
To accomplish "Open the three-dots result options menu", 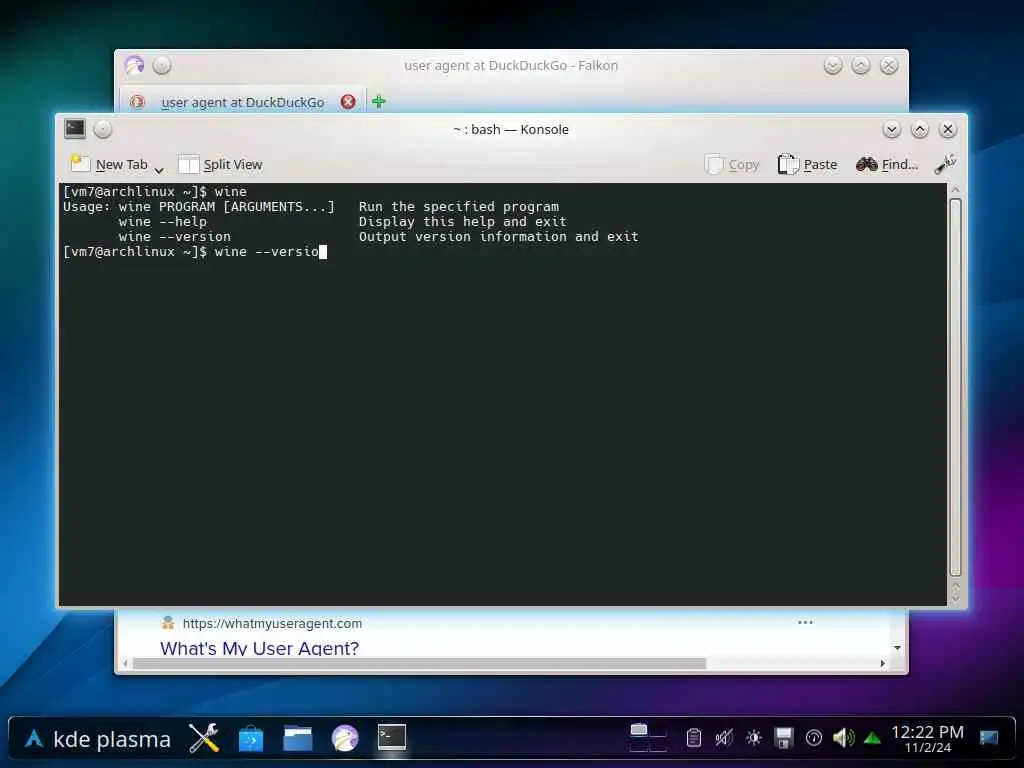I will (805, 622).
